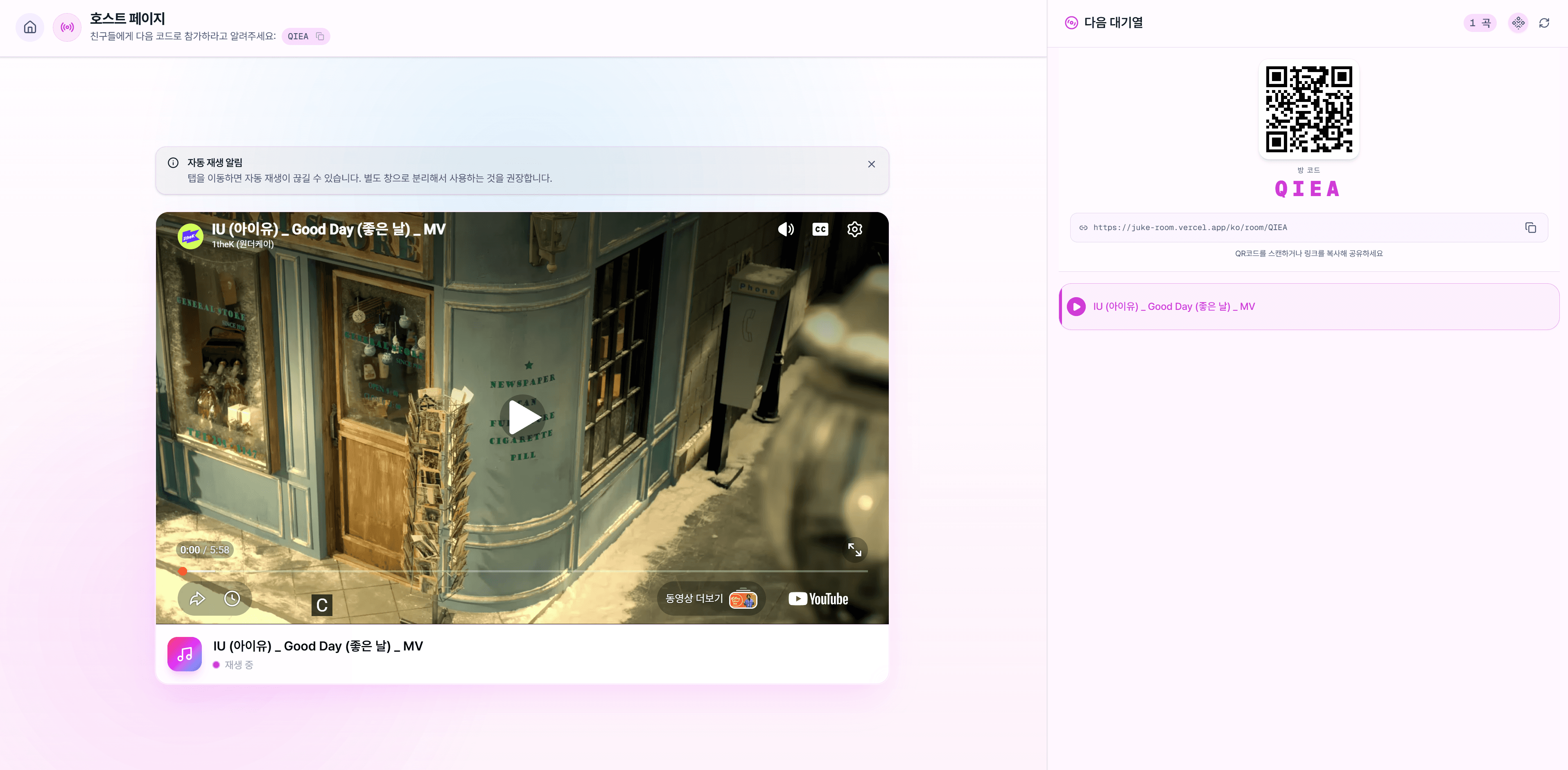Click the broadcast host icon in header
This screenshot has width=1568, height=770.
(67, 27)
